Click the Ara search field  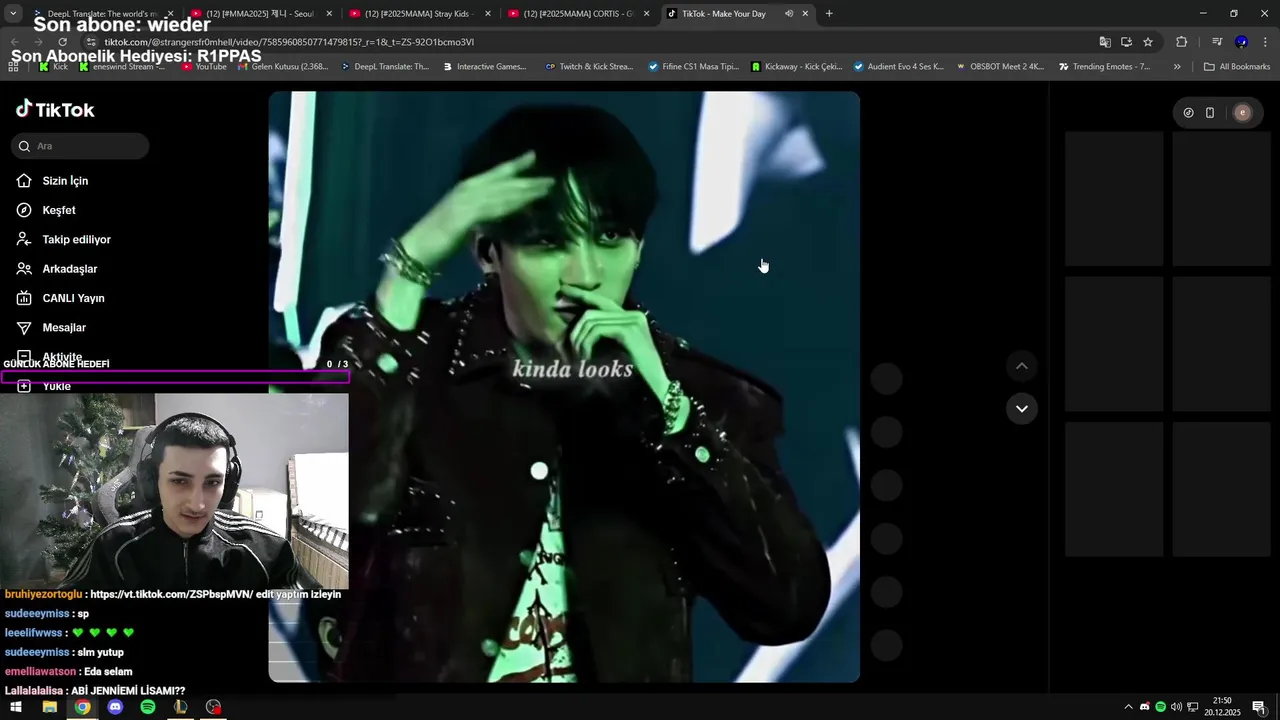[80, 146]
